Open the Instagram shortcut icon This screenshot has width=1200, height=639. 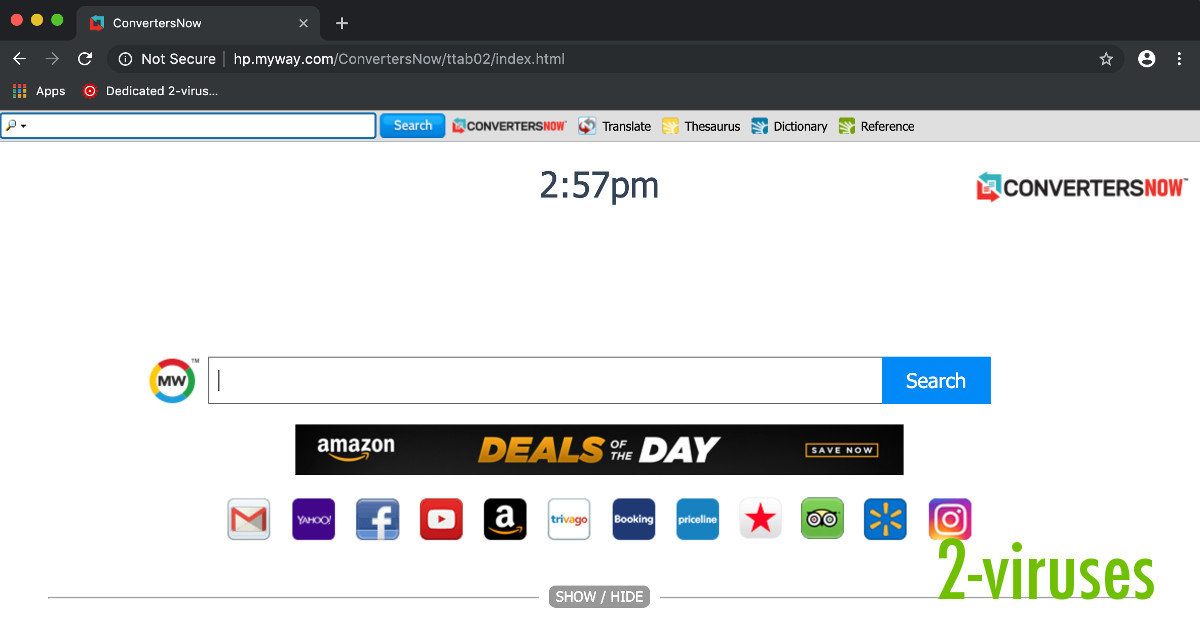pyautogui.click(x=949, y=519)
